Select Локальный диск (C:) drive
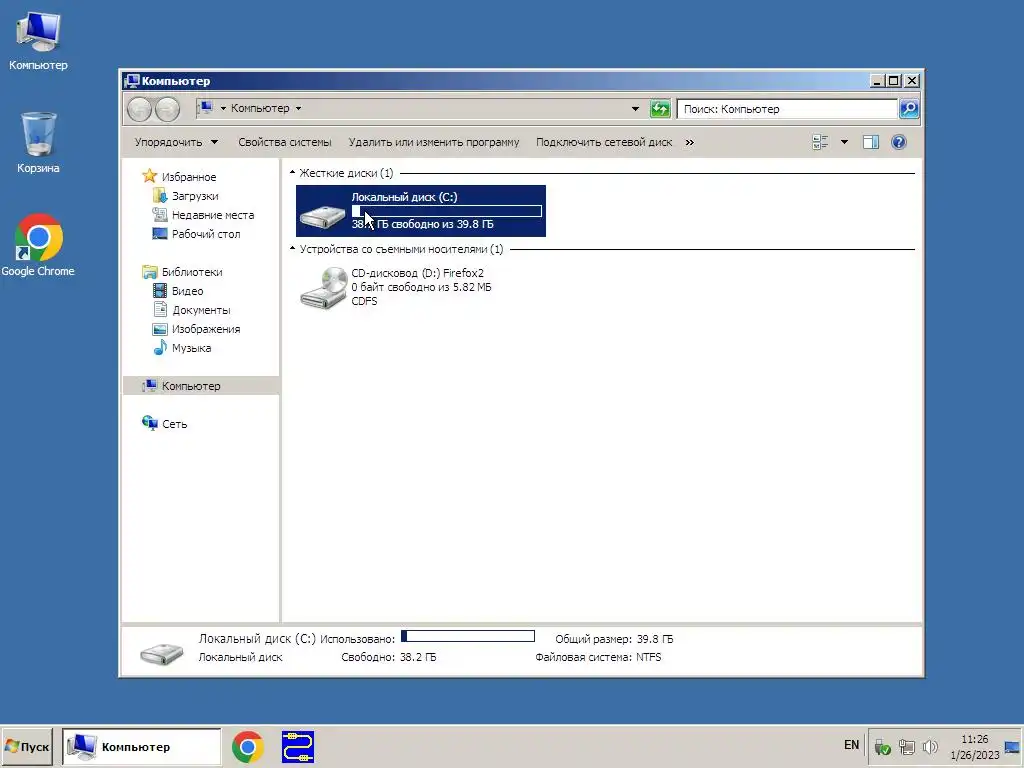Viewport: 1024px width, 768px height. point(421,211)
